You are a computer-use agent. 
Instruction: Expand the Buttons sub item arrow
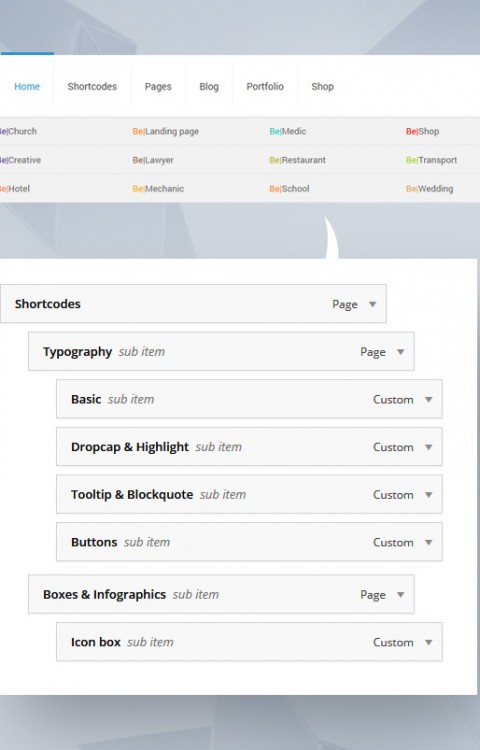(428, 542)
